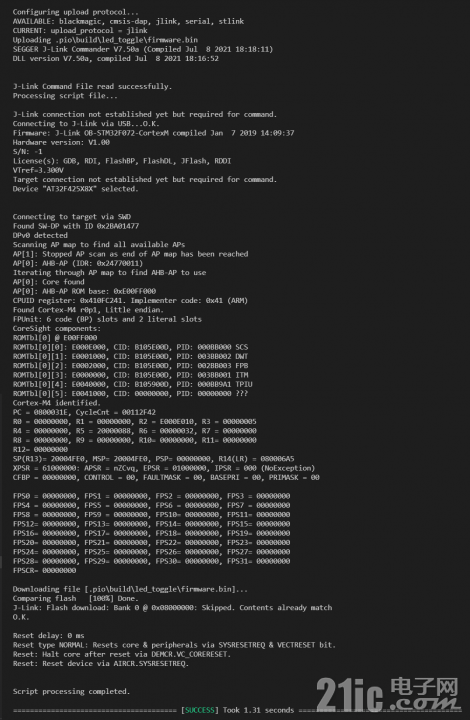
Task: Click the 'VTref=3.300V' line
Action: click(x=38, y=170)
